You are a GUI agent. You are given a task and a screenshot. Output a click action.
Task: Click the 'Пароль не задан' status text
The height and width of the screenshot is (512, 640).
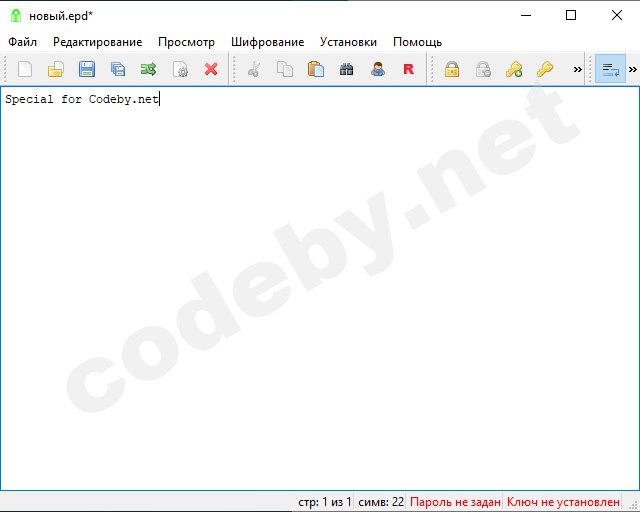(x=455, y=502)
